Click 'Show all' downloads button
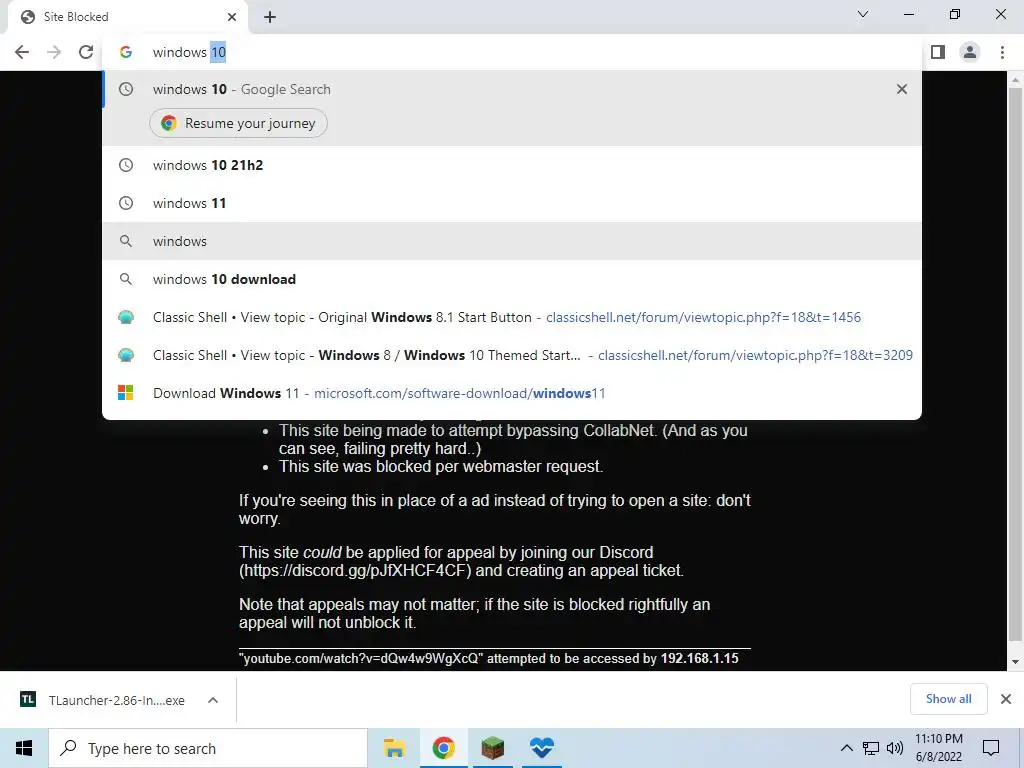The height and width of the screenshot is (768, 1024). 948,699
